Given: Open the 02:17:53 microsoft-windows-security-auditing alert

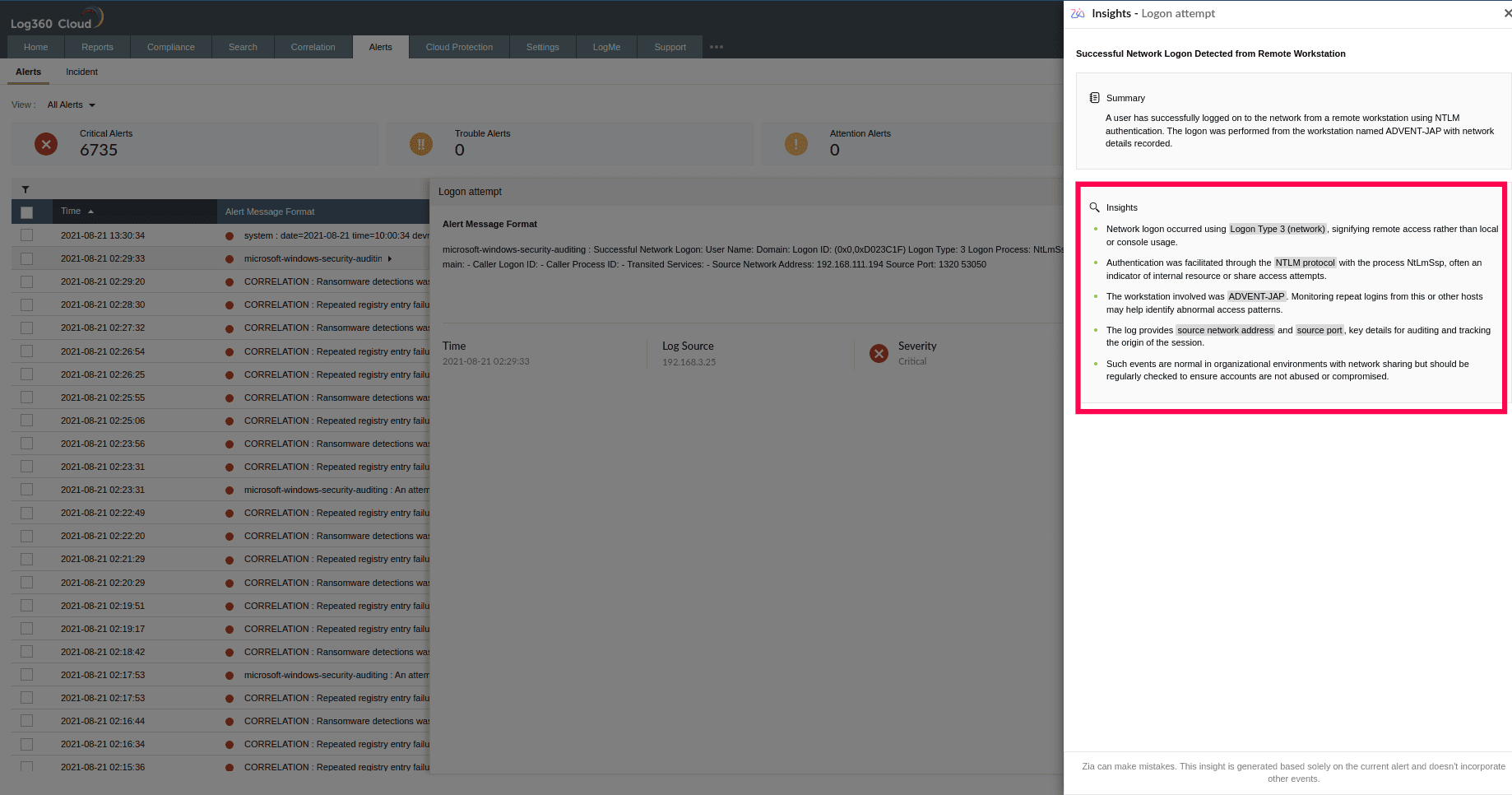Looking at the screenshot, I should tap(336, 675).
